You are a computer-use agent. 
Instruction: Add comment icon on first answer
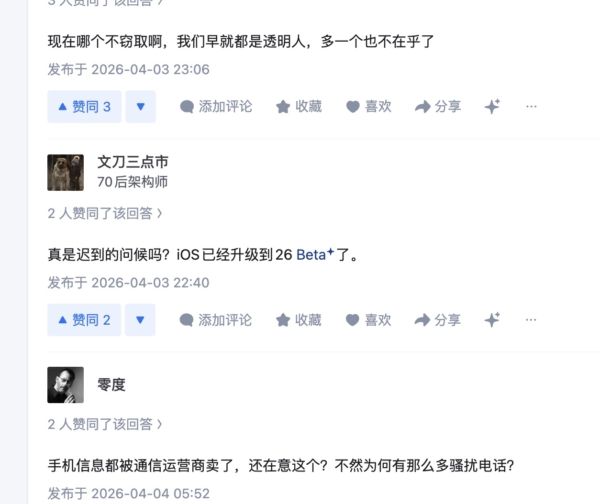[x=187, y=107]
